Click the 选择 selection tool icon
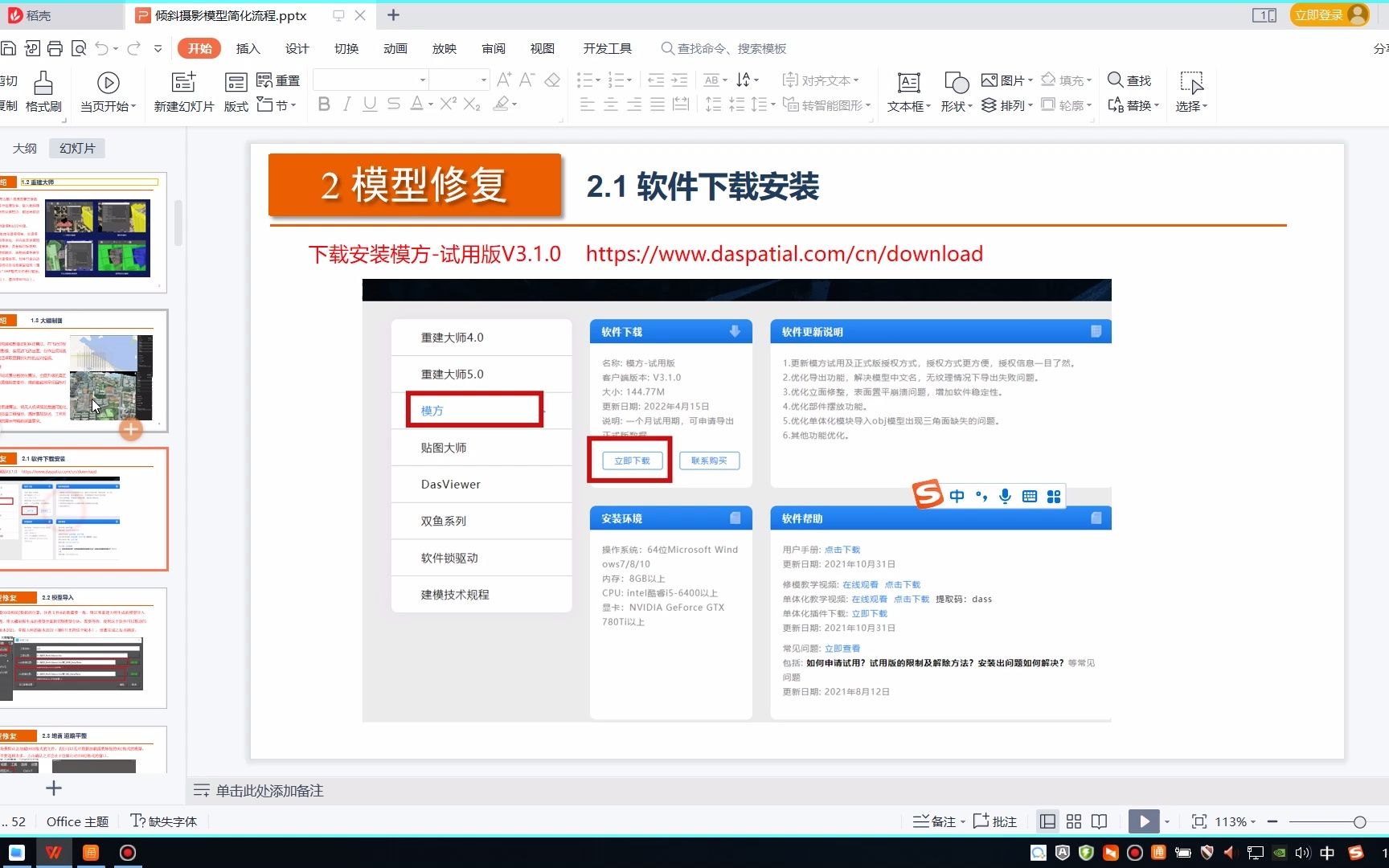1389x868 pixels. (1191, 82)
